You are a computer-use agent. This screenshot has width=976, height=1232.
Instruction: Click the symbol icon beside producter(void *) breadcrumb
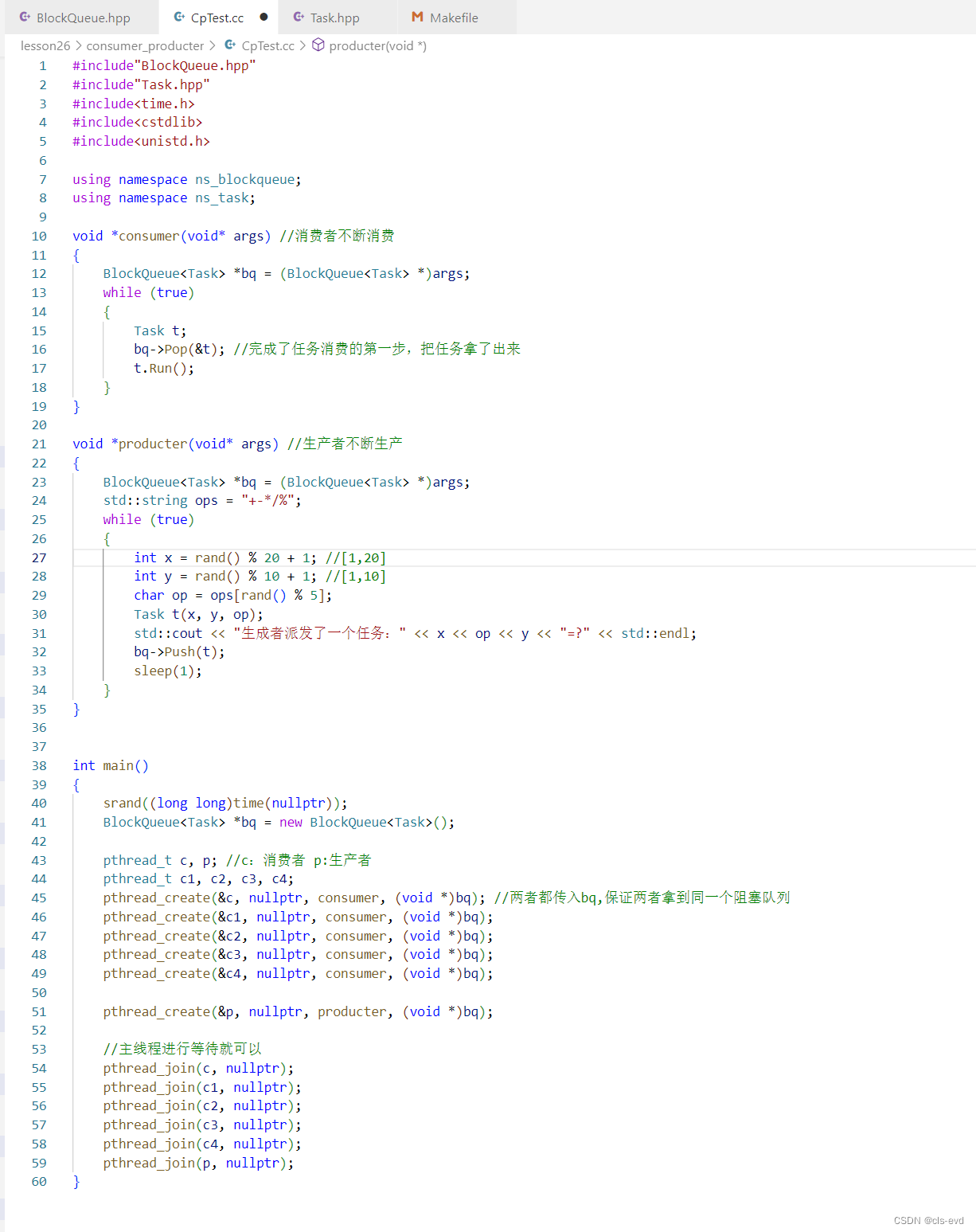(318, 45)
